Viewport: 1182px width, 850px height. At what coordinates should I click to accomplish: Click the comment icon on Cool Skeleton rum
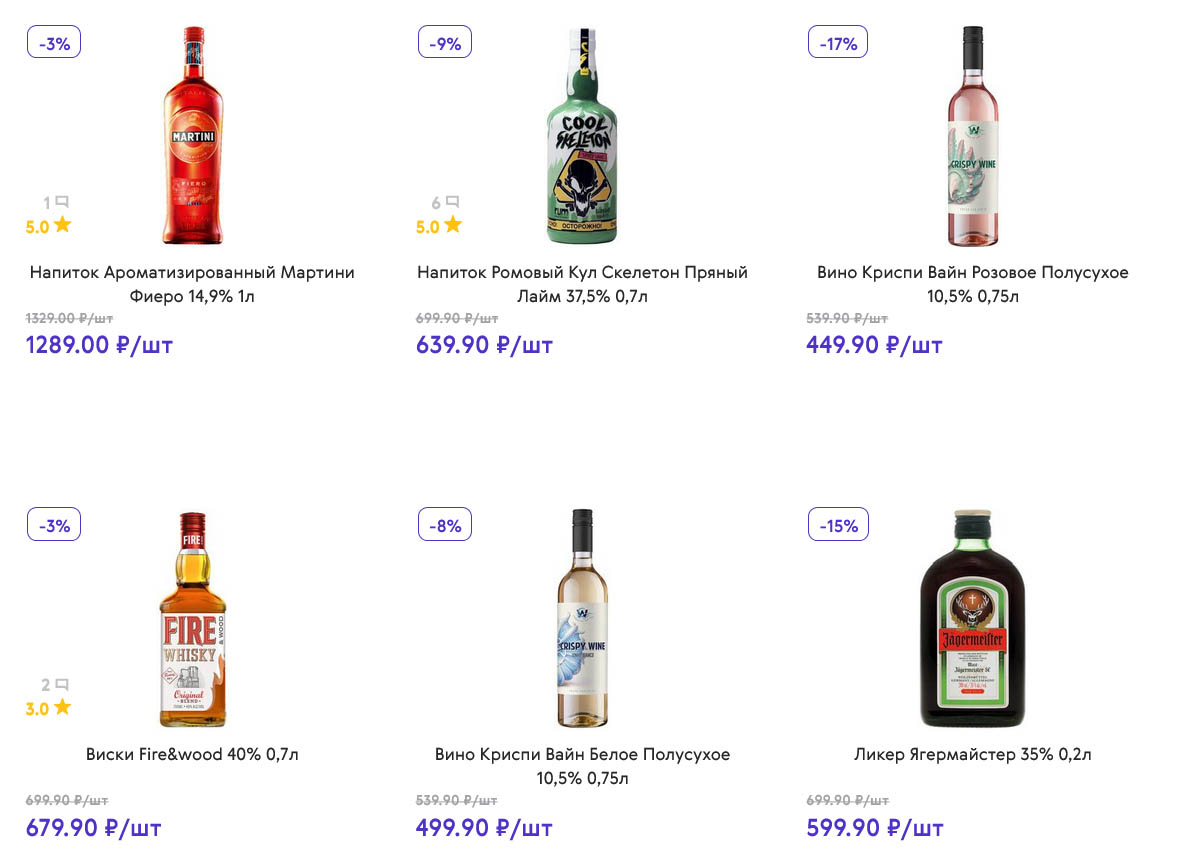pyautogui.click(x=452, y=202)
